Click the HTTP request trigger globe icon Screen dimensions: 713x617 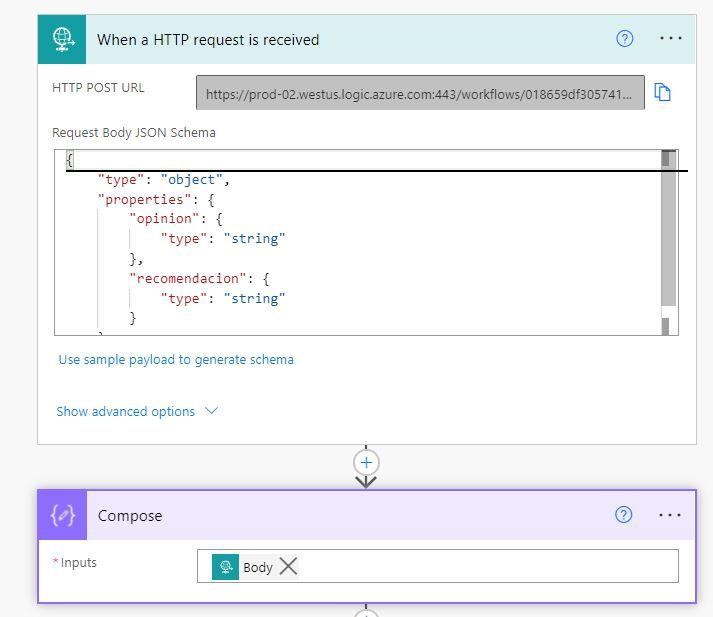tap(62, 40)
